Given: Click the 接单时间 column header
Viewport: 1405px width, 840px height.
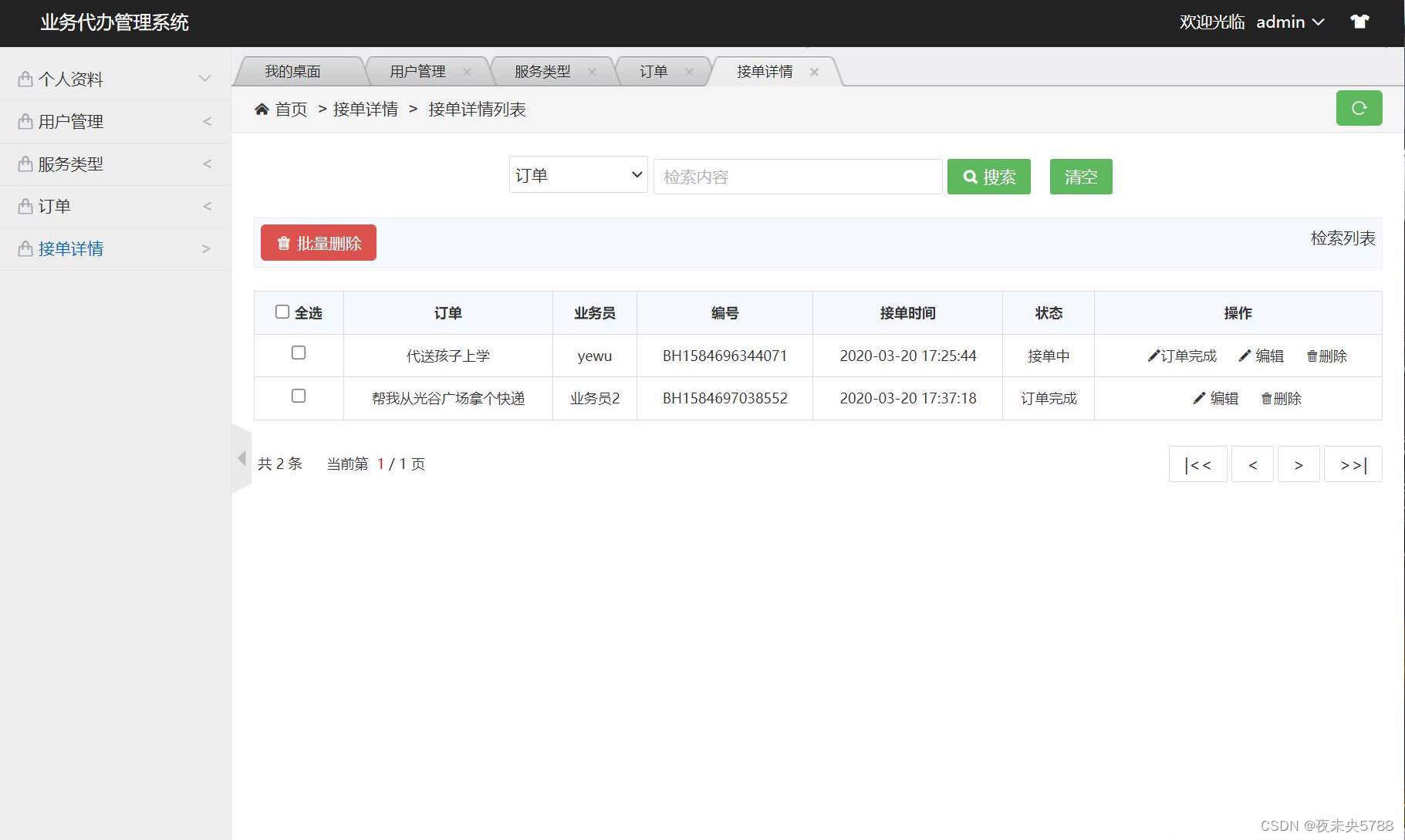Looking at the screenshot, I should 907,312.
